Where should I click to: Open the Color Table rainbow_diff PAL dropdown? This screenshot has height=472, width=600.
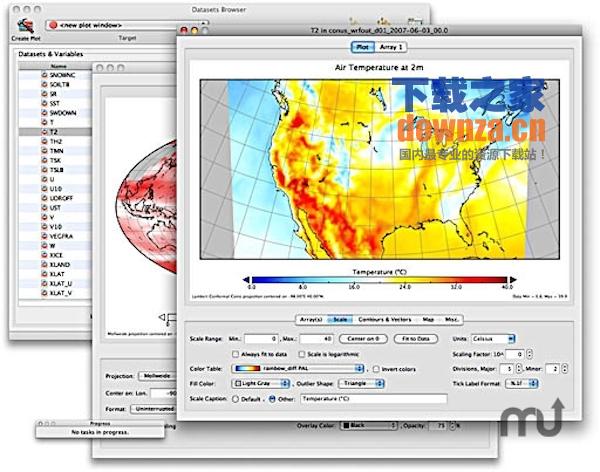[297, 369]
